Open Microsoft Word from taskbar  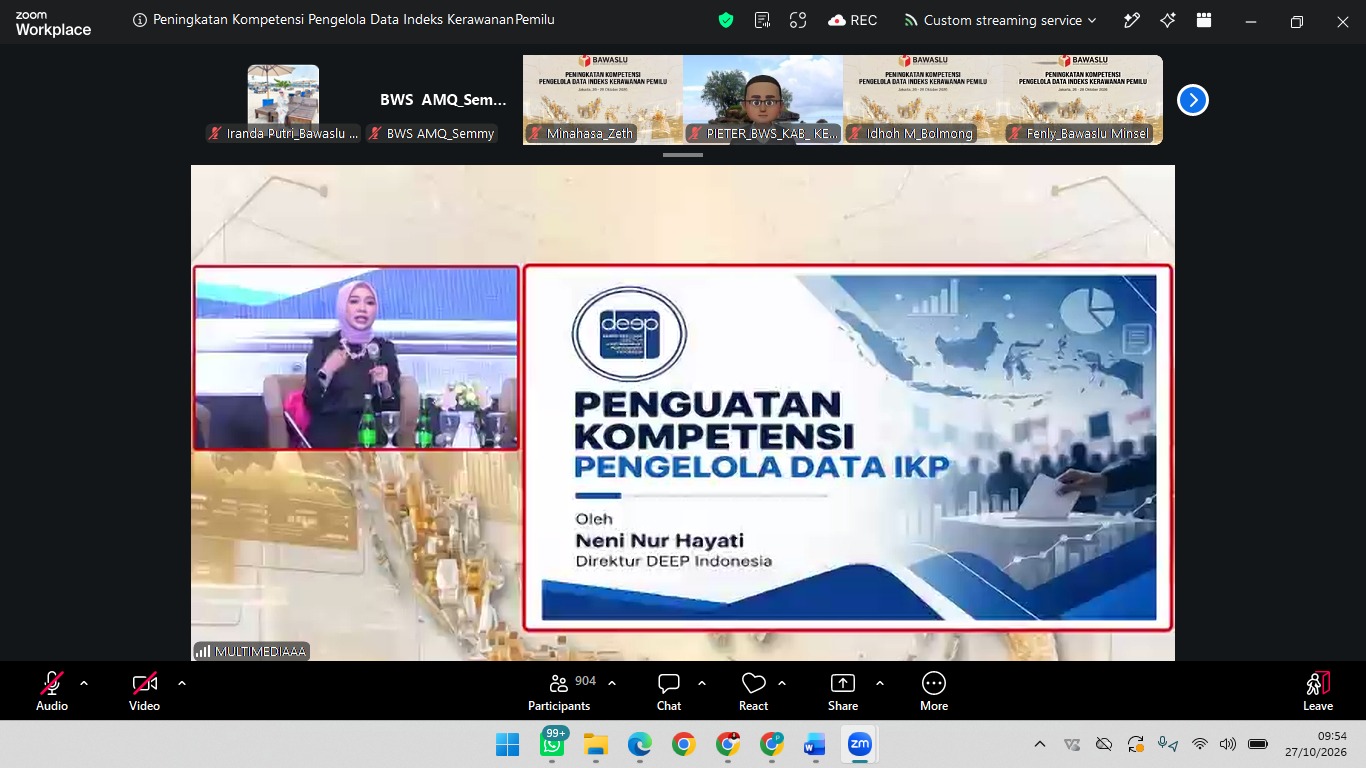815,744
